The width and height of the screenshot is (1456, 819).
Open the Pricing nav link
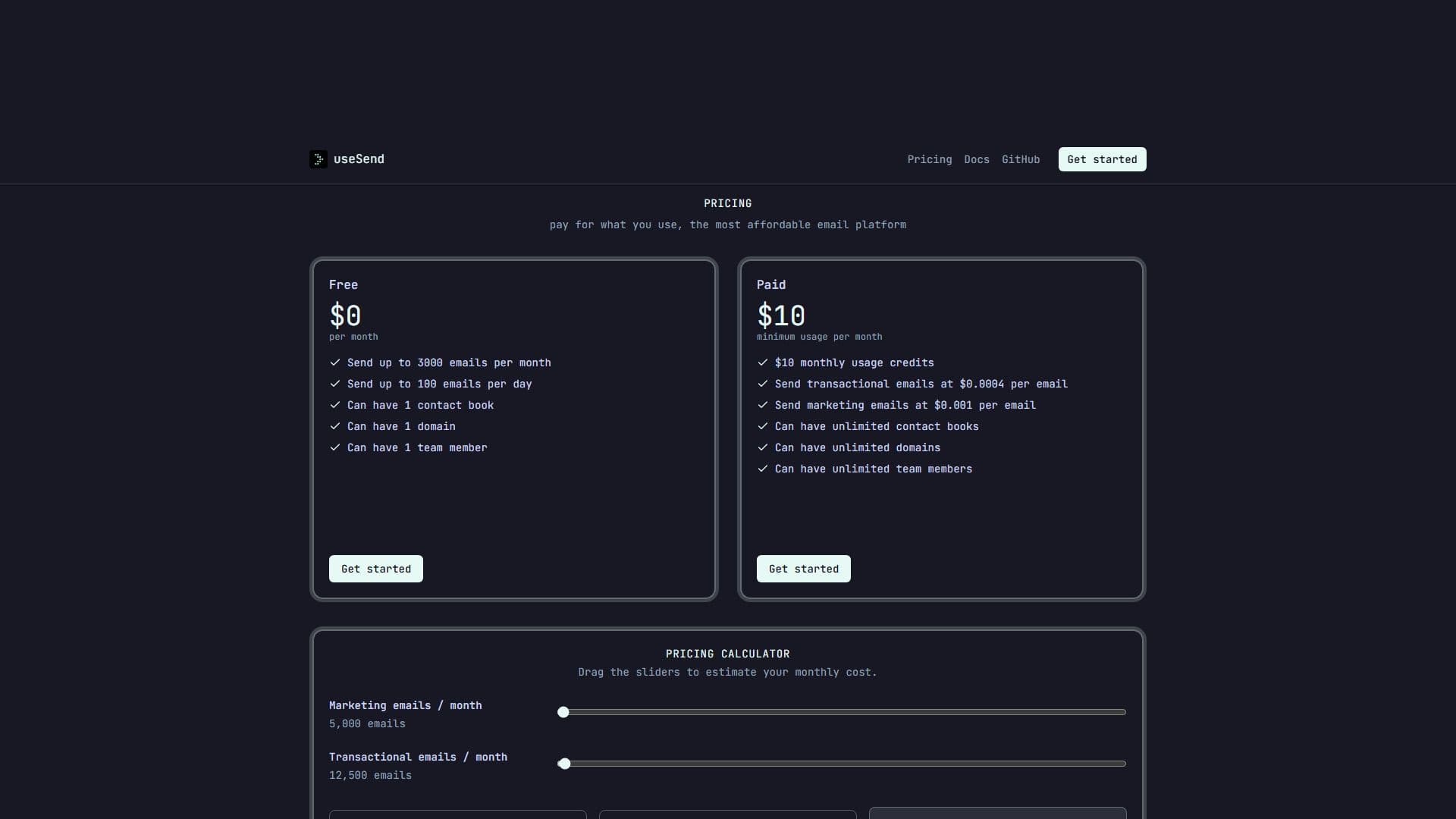(930, 159)
